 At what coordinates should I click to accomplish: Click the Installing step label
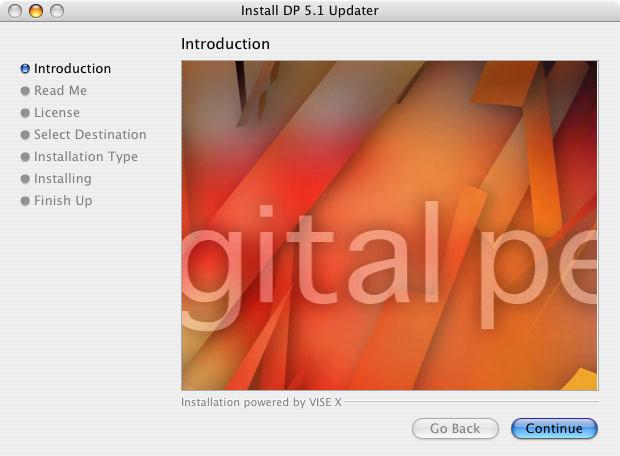coord(63,179)
